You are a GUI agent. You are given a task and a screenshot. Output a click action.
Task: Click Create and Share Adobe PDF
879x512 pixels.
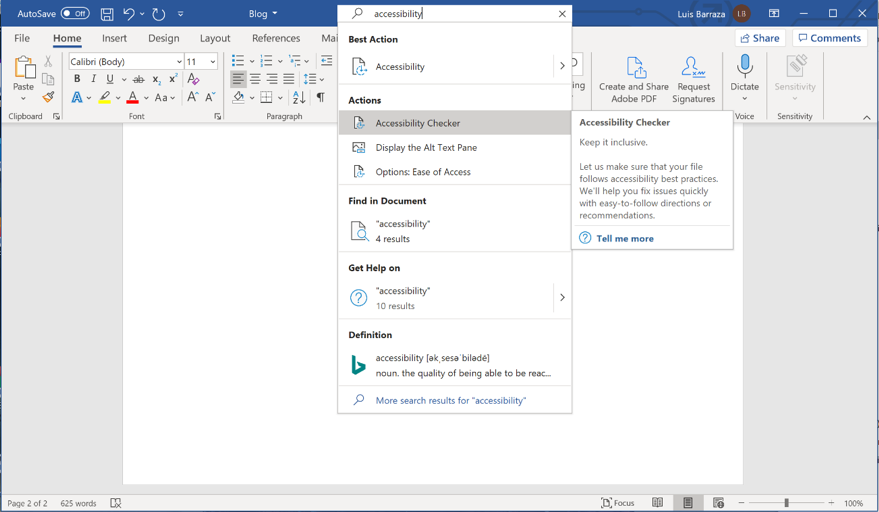pyautogui.click(x=633, y=80)
